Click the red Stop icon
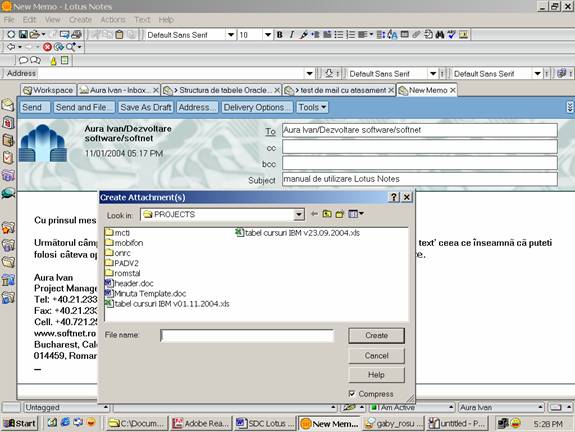 pyautogui.click(x=47, y=47)
